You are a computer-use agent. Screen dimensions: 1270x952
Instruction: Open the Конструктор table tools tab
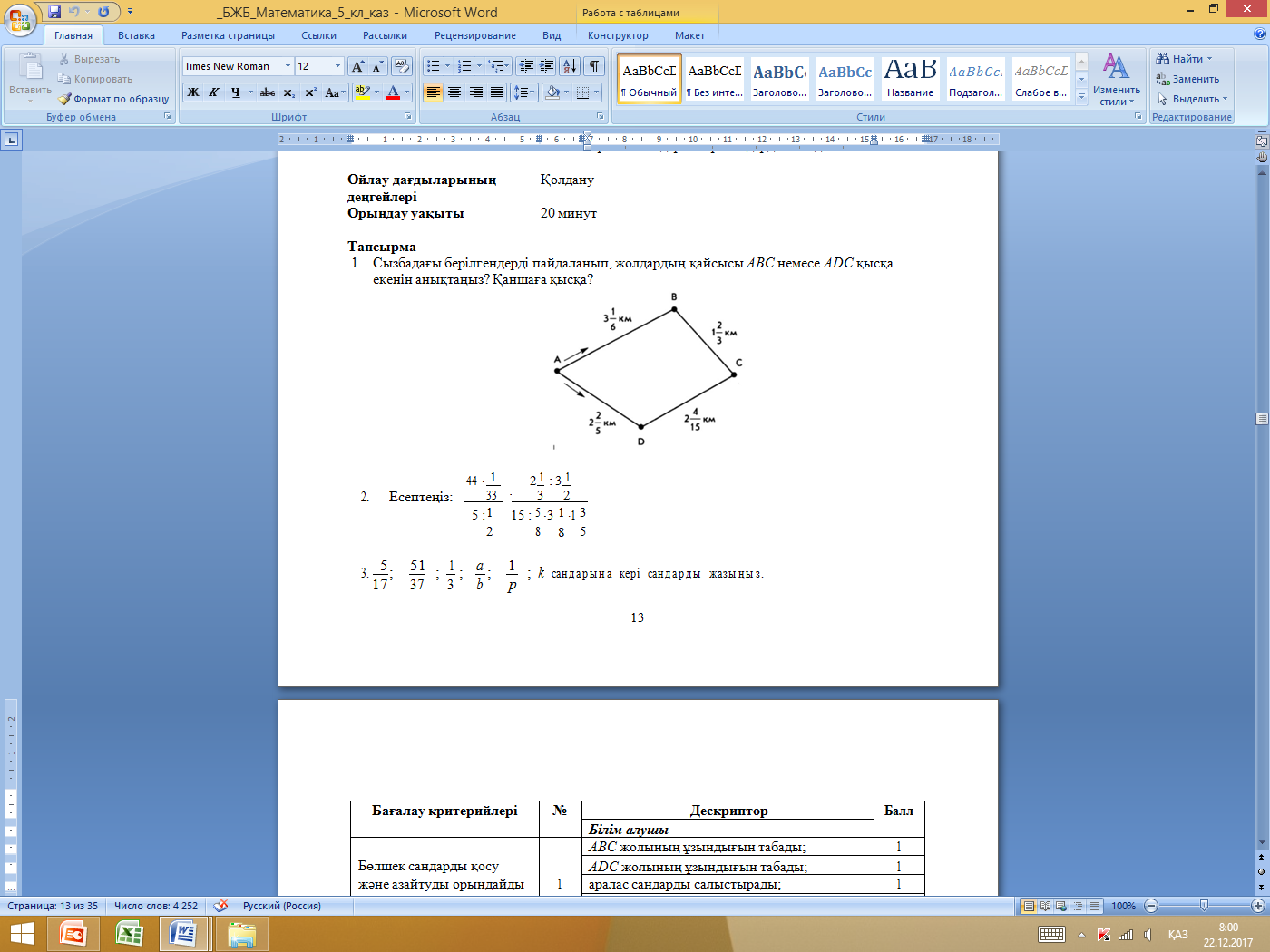[x=618, y=35]
